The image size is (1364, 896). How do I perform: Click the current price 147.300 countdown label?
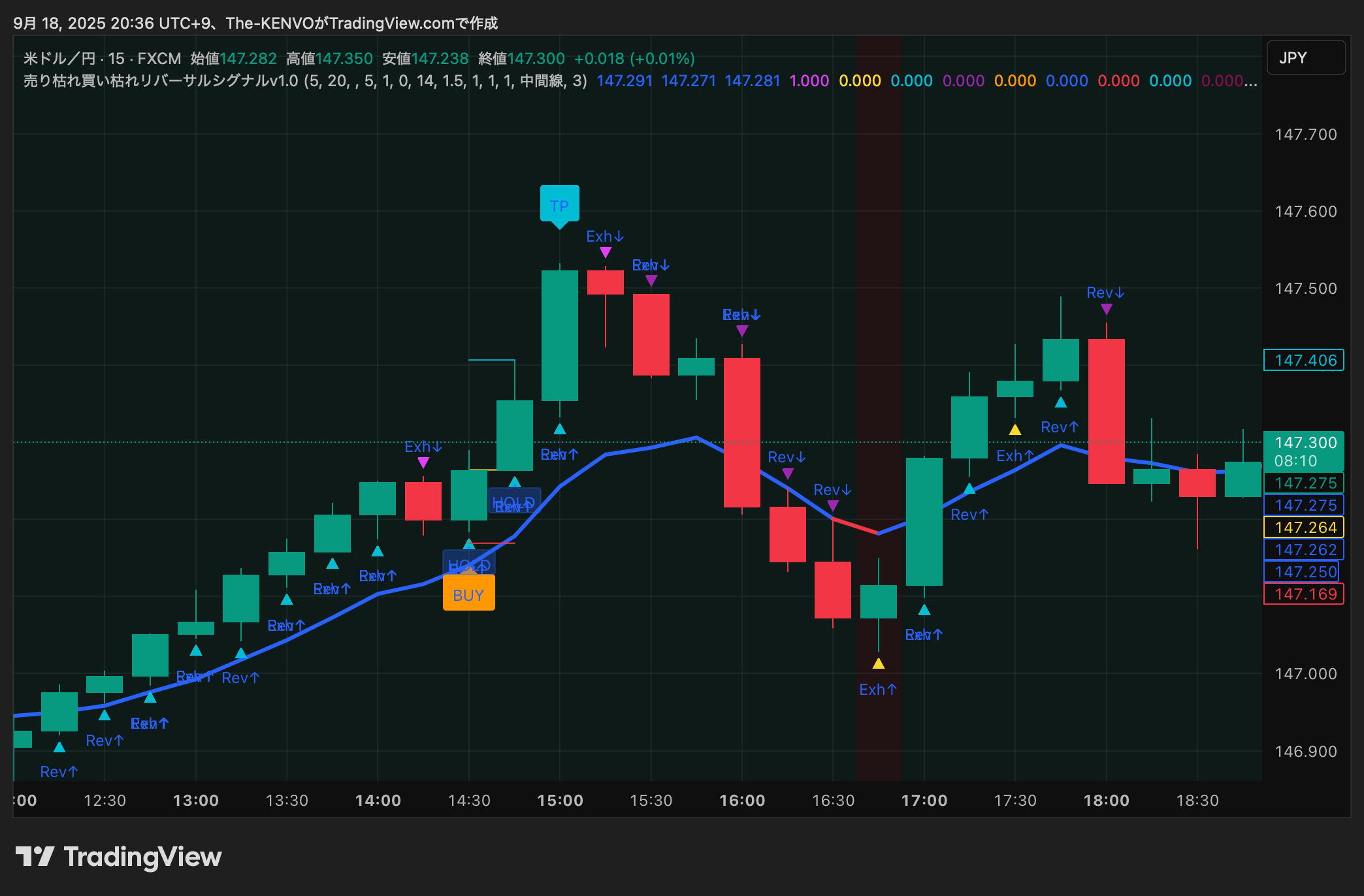[x=1303, y=451]
